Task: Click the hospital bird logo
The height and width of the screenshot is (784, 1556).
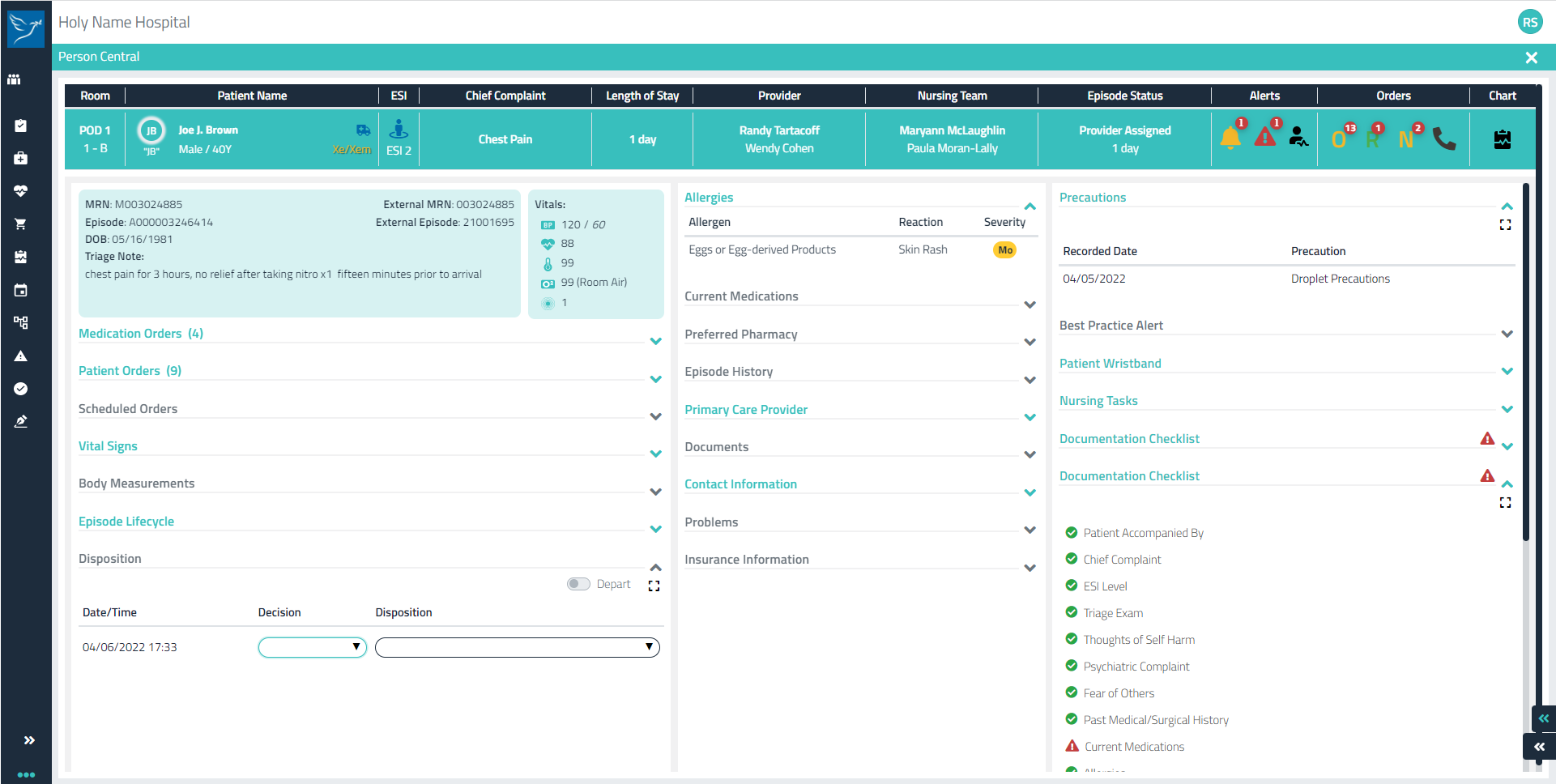Action: click(26, 28)
